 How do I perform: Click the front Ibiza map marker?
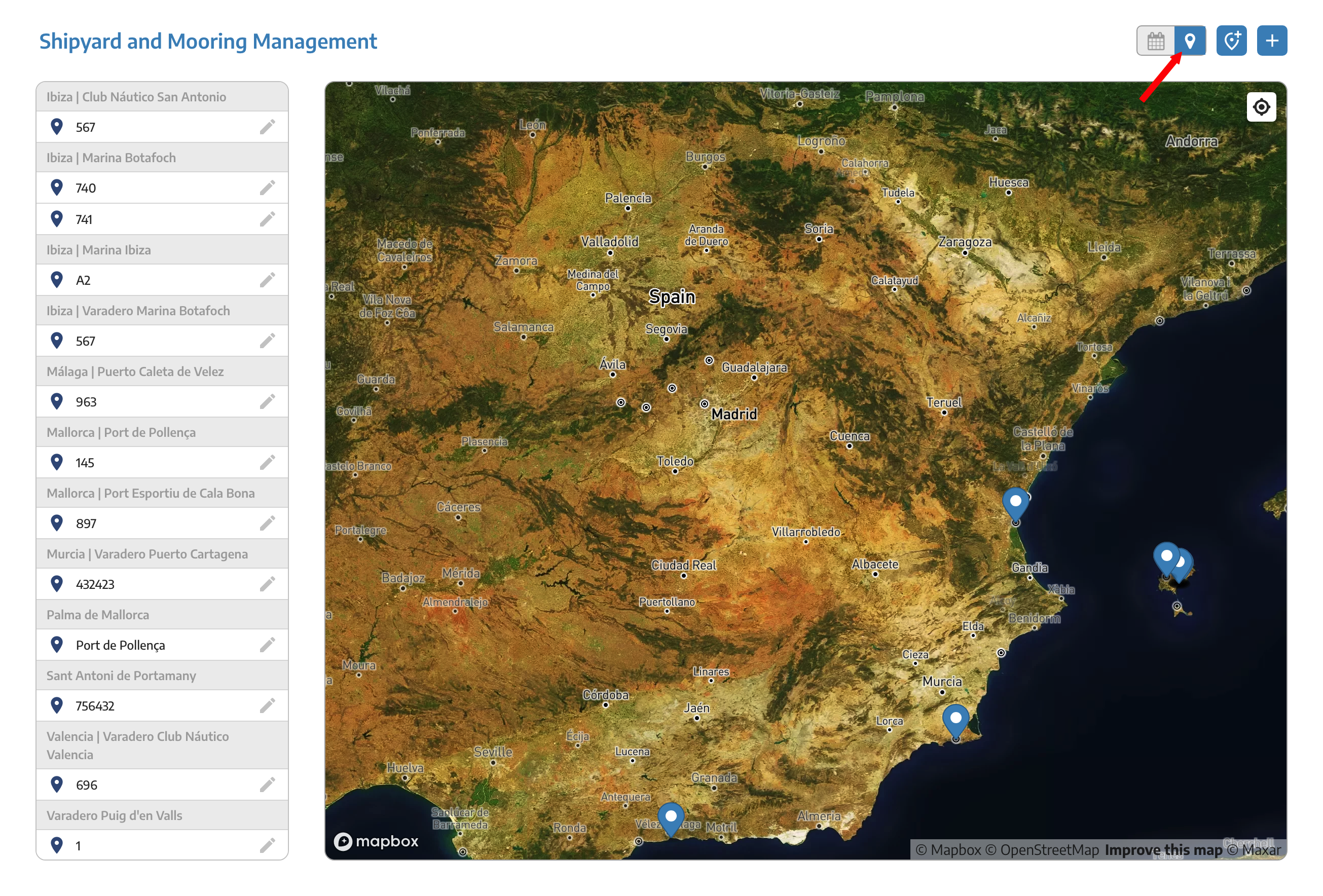coord(1166,558)
